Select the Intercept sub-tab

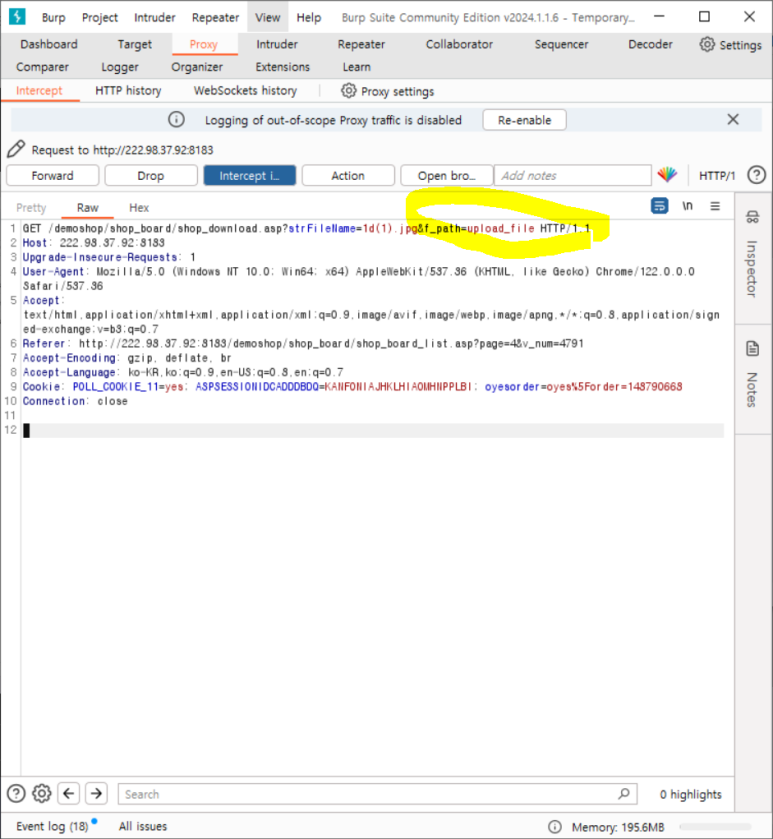(x=39, y=90)
